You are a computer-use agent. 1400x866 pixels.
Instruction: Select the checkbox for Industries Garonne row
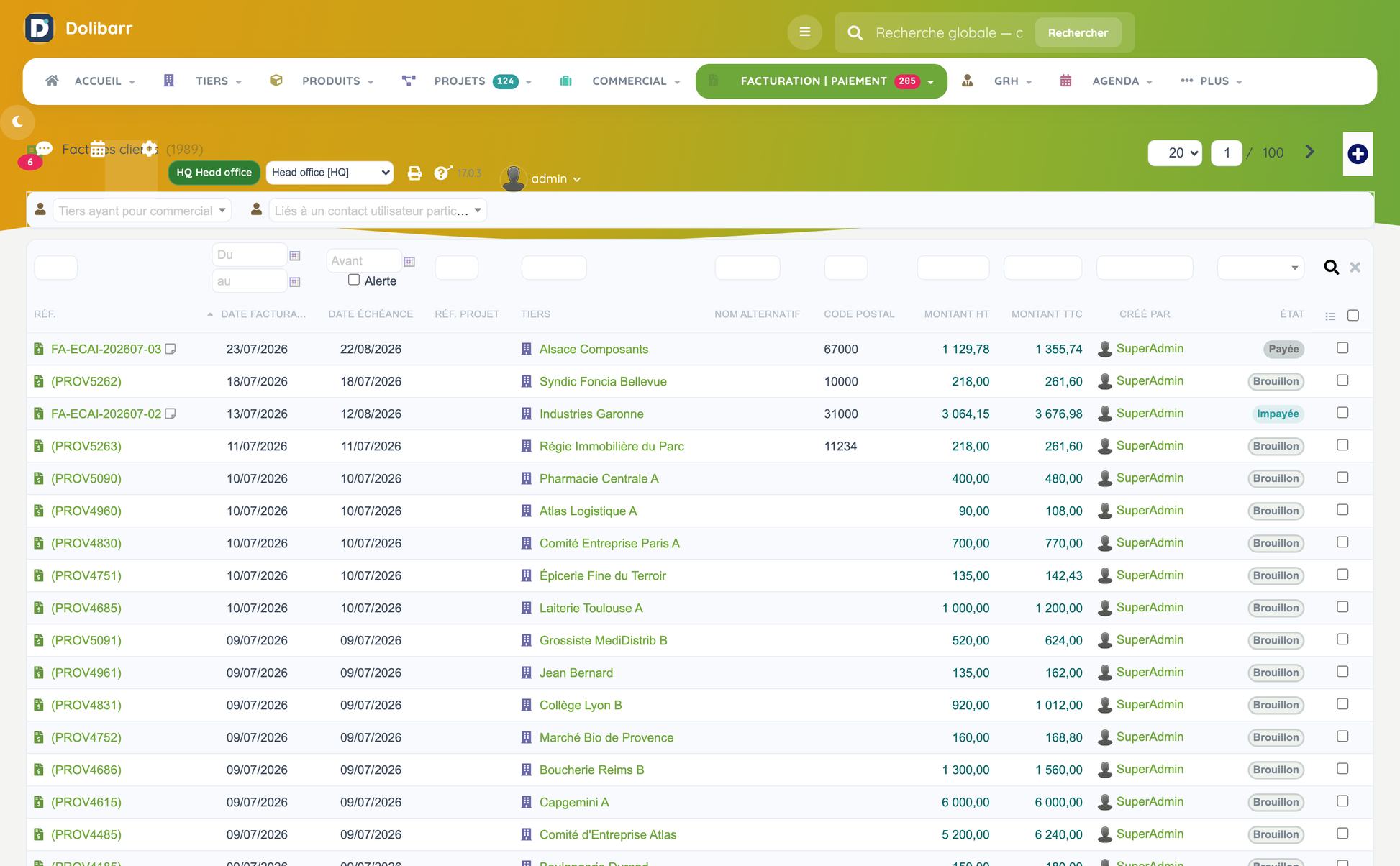click(x=1342, y=413)
